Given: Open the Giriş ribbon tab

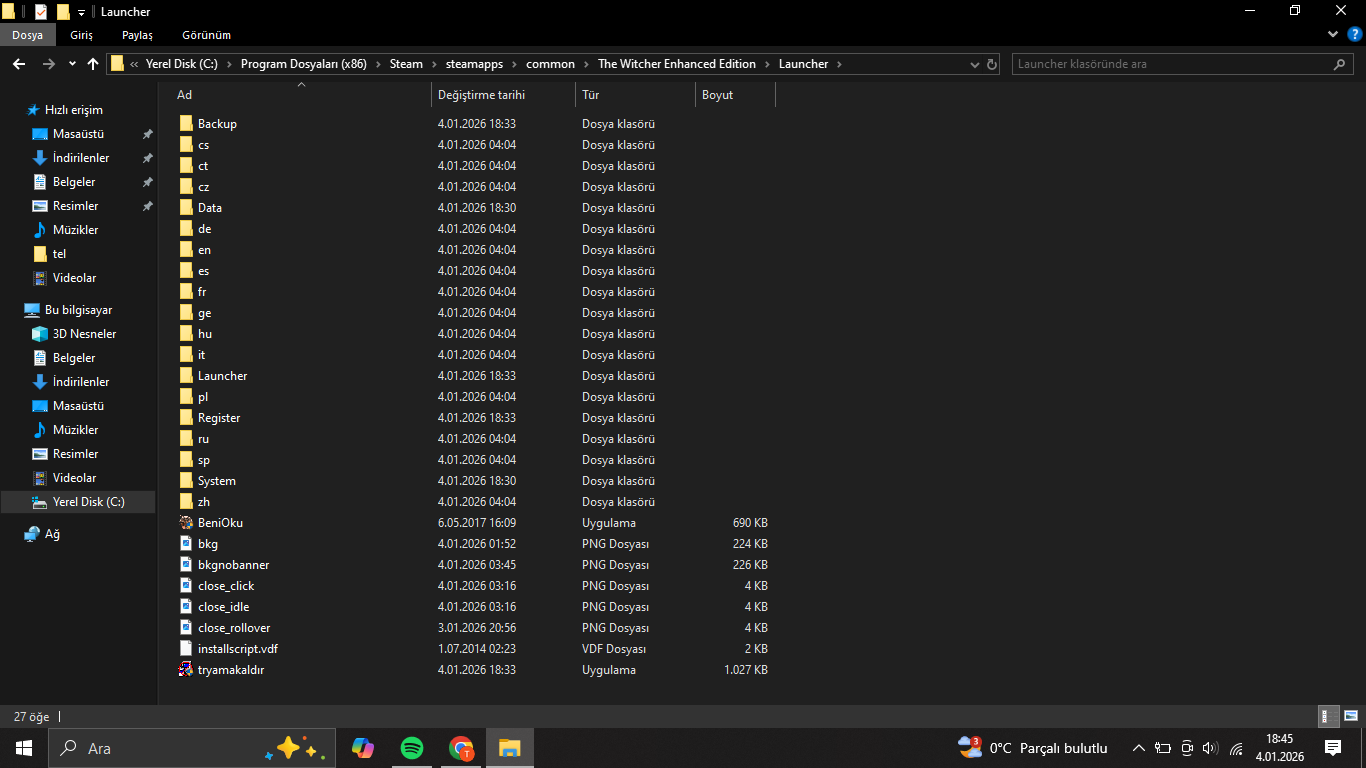Looking at the screenshot, I should 82,35.
